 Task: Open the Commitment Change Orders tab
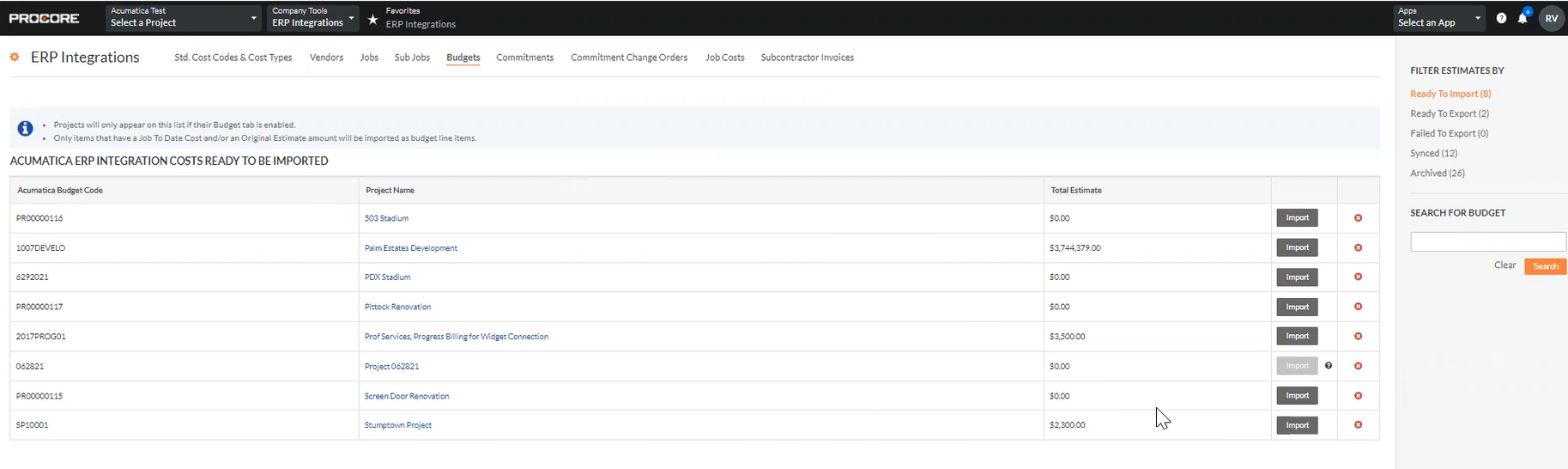pos(629,58)
